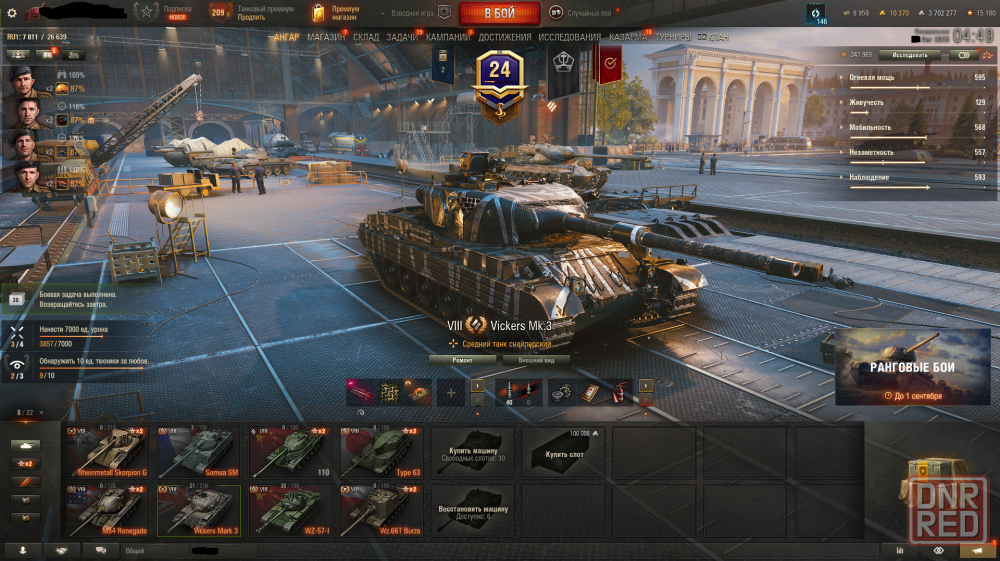Clear the 8/22 carousel filter counter

[41, 412]
